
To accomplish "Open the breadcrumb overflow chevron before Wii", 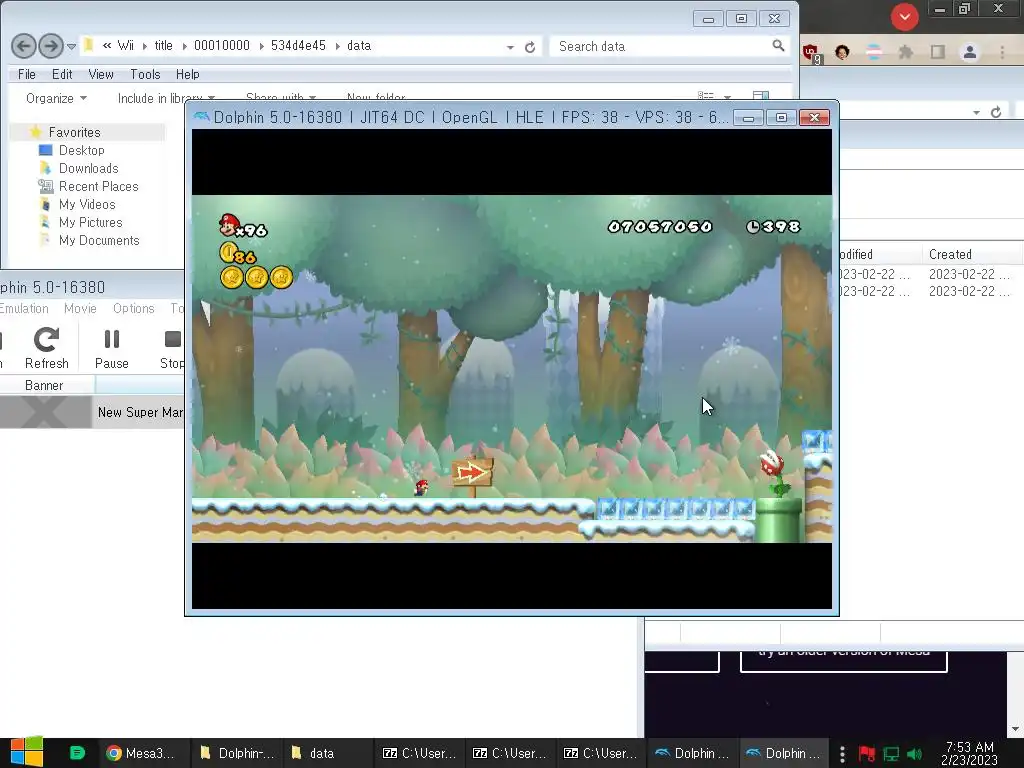I will tap(106, 46).
